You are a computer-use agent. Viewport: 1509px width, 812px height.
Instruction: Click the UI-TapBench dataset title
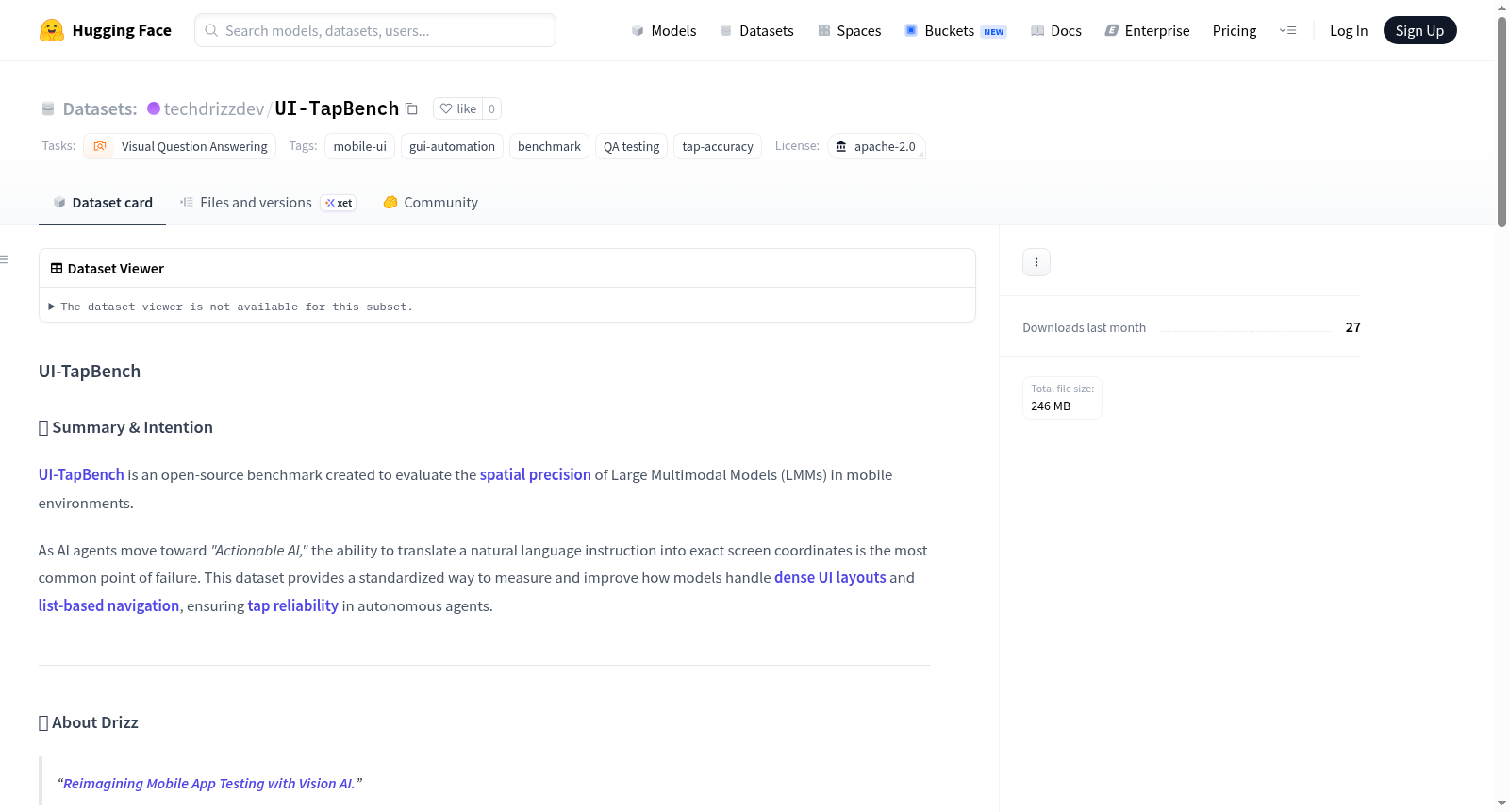tap(337, 108)
